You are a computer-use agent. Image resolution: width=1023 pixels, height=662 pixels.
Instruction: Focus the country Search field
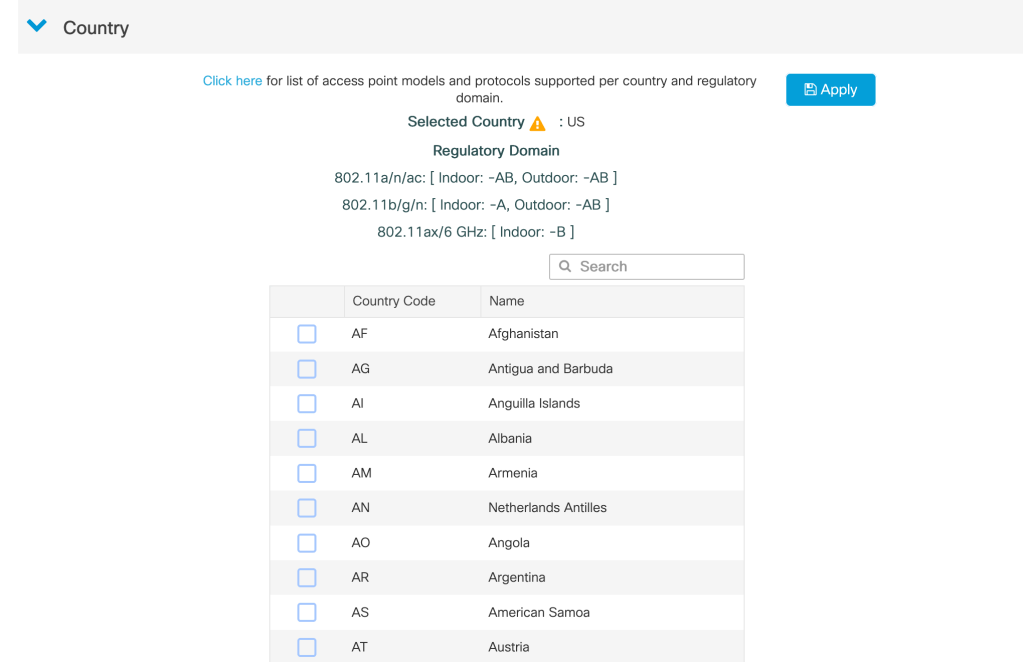(x=655, y=267)
